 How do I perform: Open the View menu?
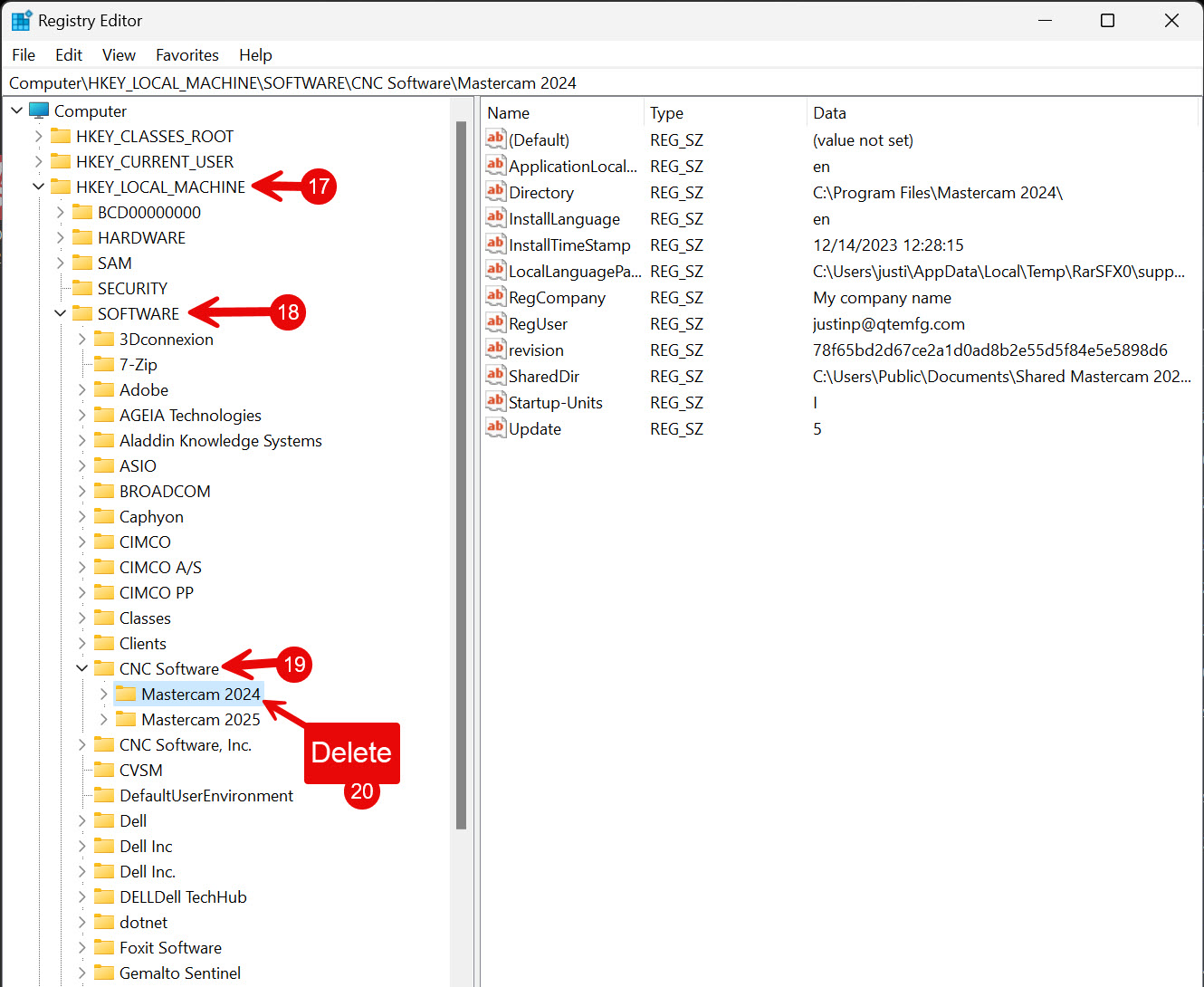point(119,55)
